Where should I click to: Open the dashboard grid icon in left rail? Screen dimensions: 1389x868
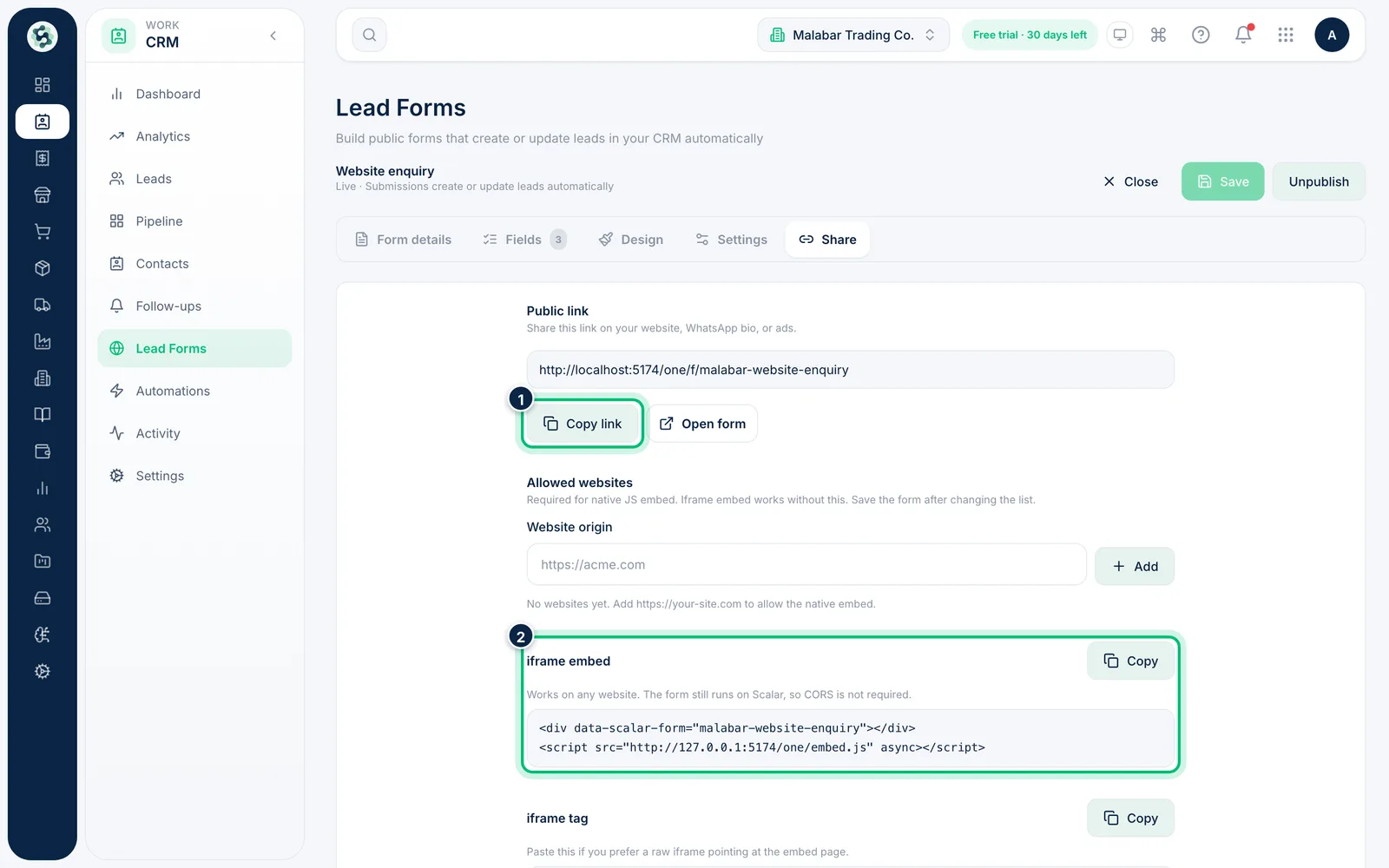click(x=42, y=85)
